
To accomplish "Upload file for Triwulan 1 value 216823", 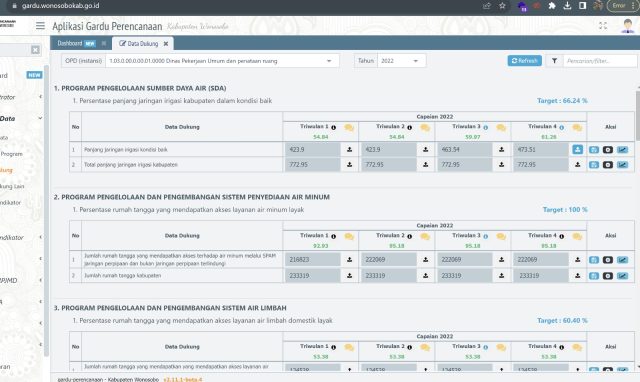I will [x=349, y=260].
